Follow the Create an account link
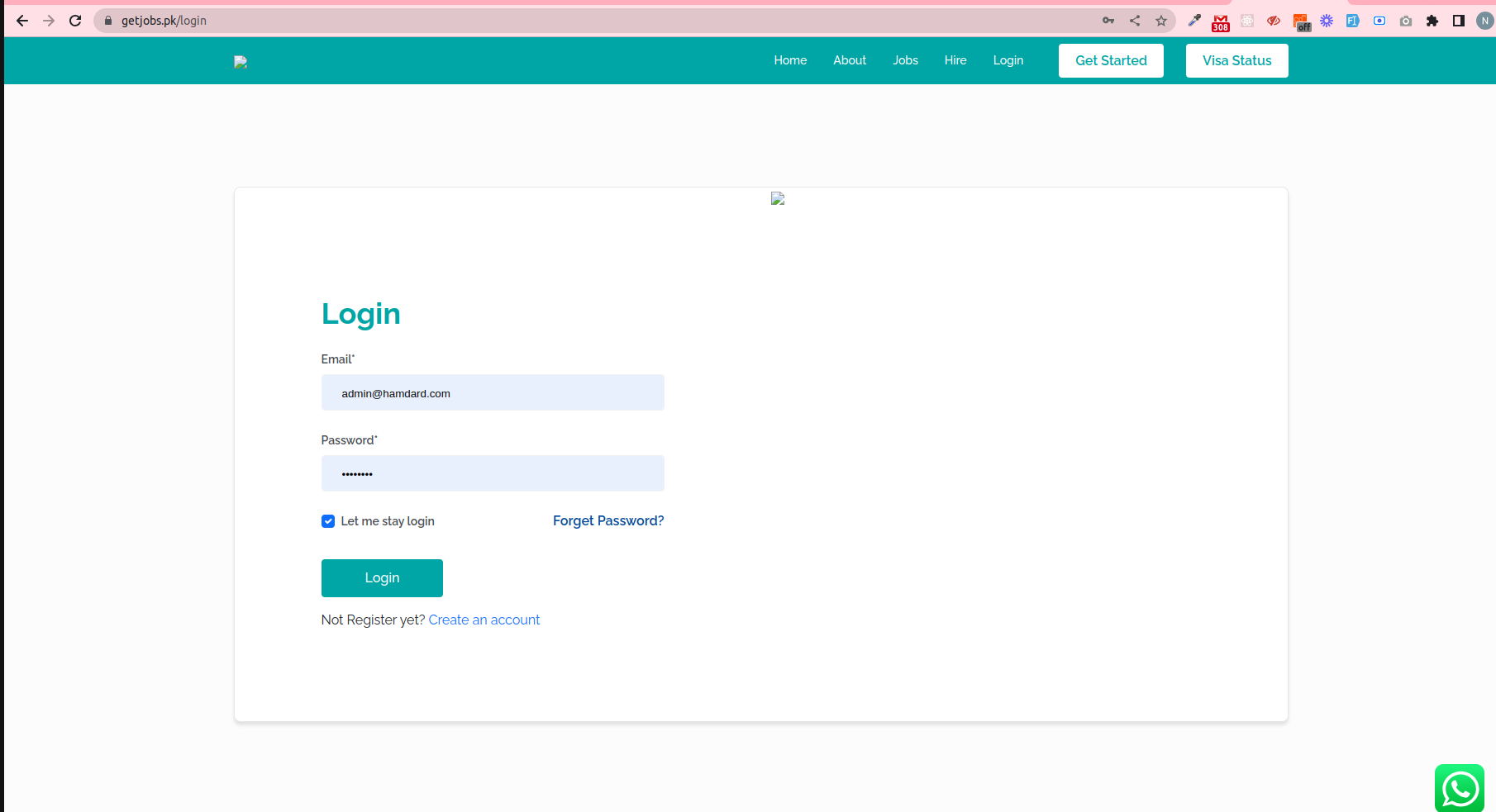This screenshot has width=1496, height=812. [484, 620]
